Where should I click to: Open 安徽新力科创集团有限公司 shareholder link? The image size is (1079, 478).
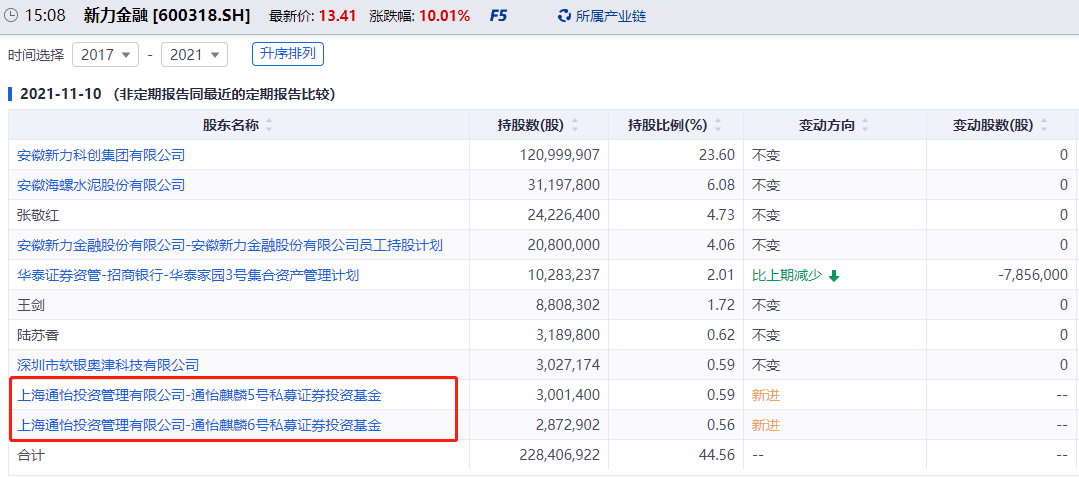pyautogui.click(x=101, y=155)
